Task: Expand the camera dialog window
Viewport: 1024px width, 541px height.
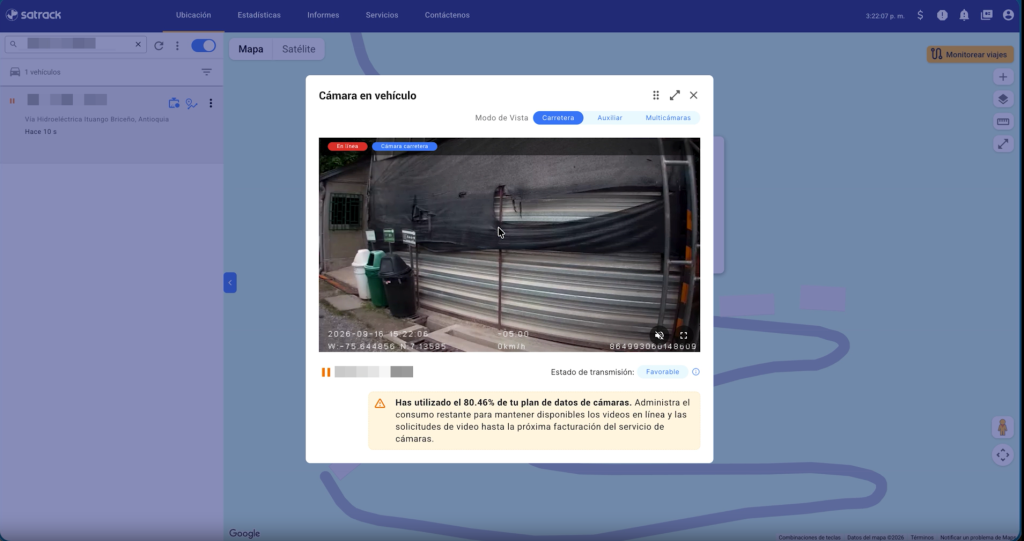Action: click(675, 95)
